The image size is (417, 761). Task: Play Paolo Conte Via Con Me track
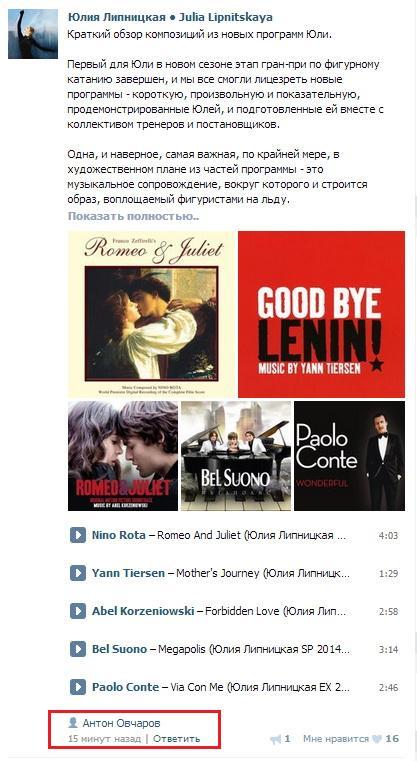tap(78, 687)
